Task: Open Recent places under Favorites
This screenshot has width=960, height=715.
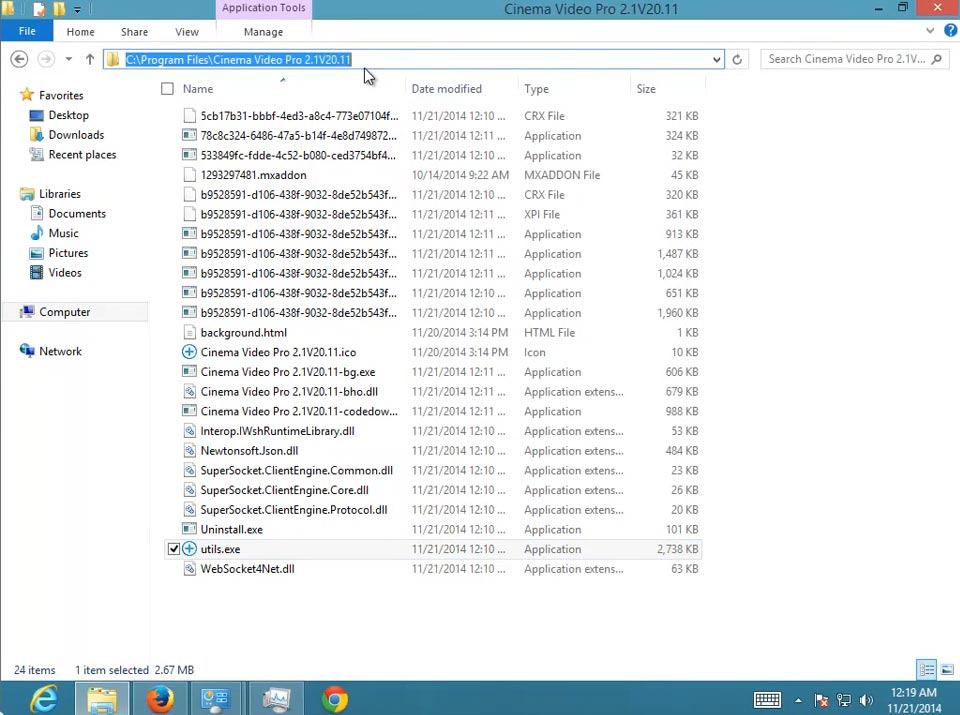Action: click(x=82, y=154)
